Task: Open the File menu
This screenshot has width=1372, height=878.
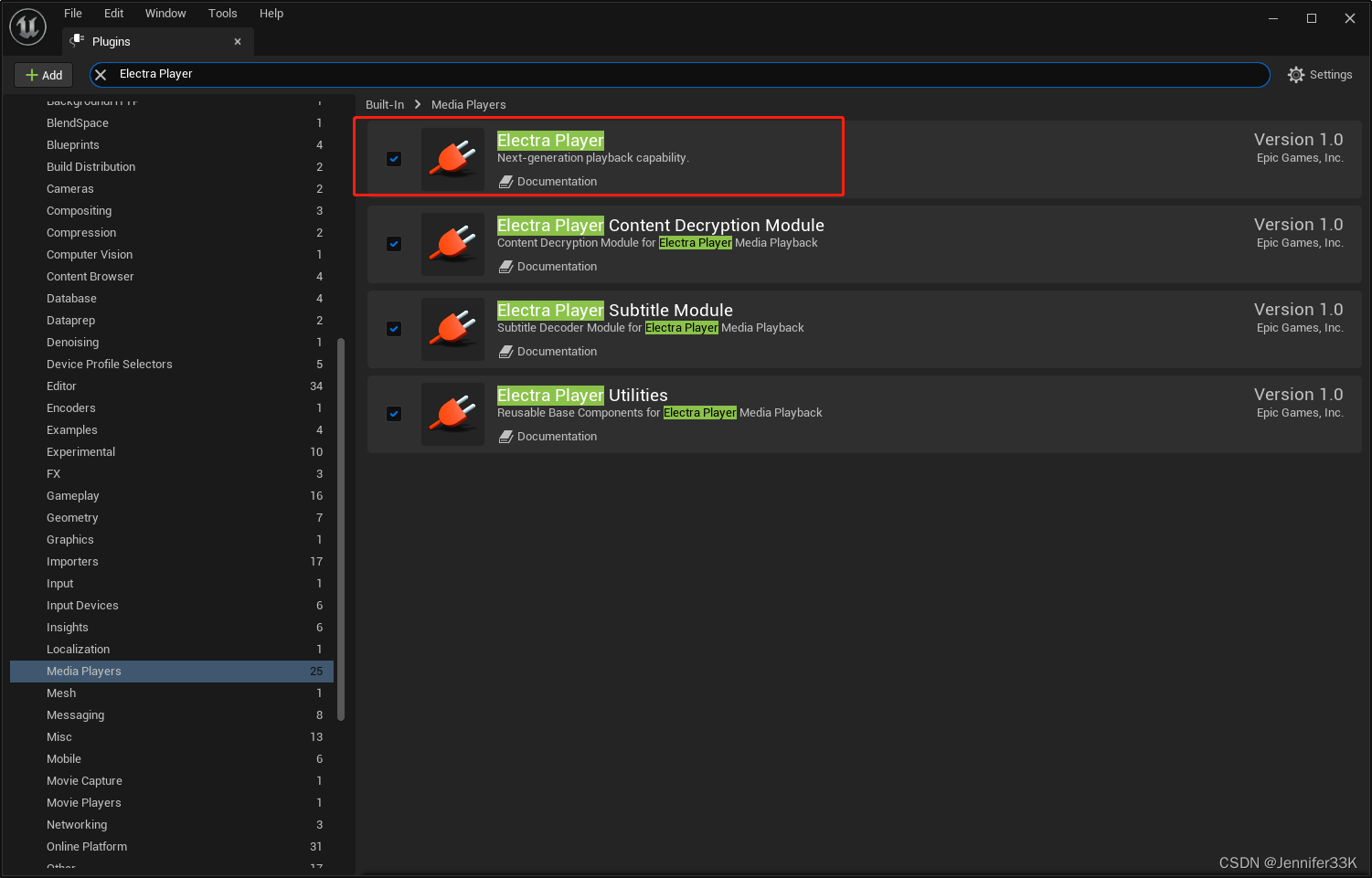Action: click(x=73, y=14)
